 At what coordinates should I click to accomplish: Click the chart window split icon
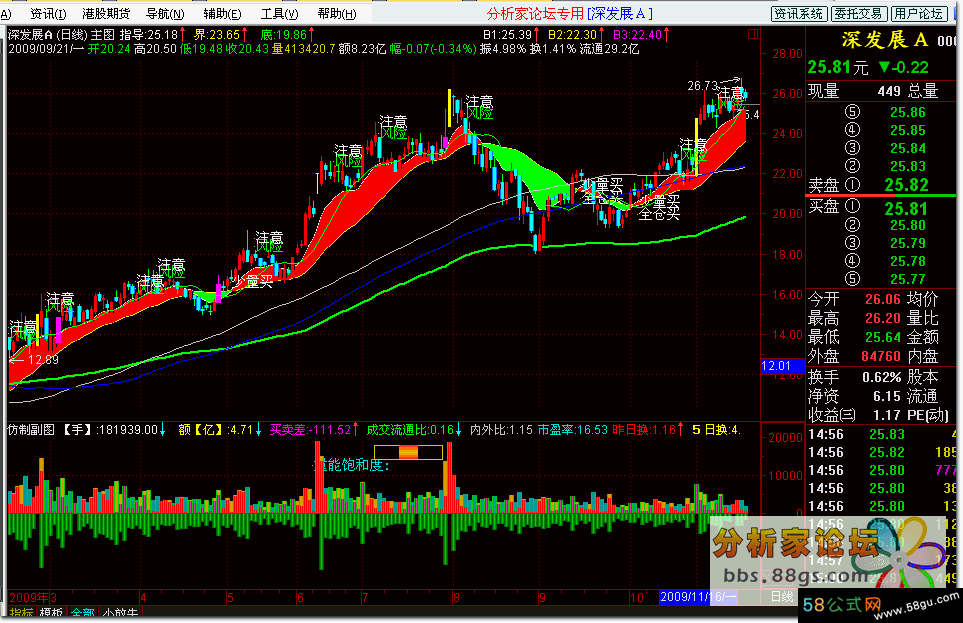tap(753, 34)
